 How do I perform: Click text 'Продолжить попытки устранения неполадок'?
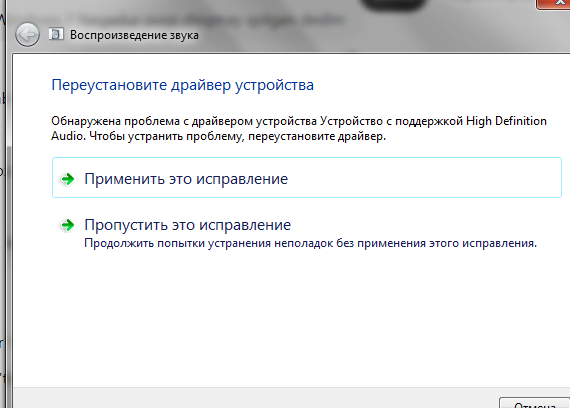(x=208, y=243)
